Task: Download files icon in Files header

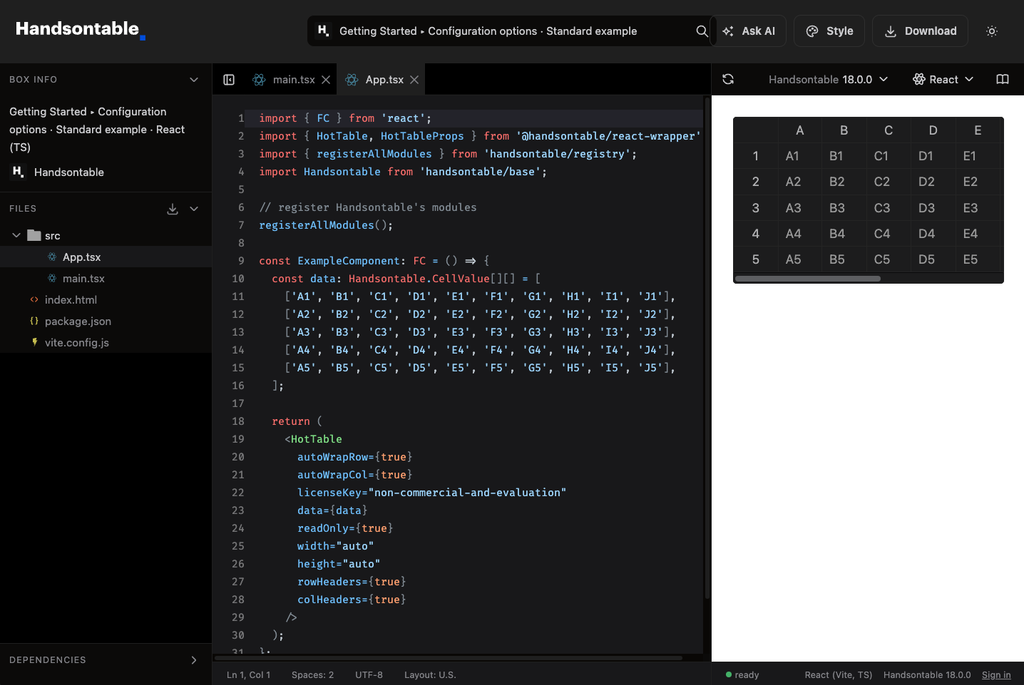Action: click(x=172, y=209)
